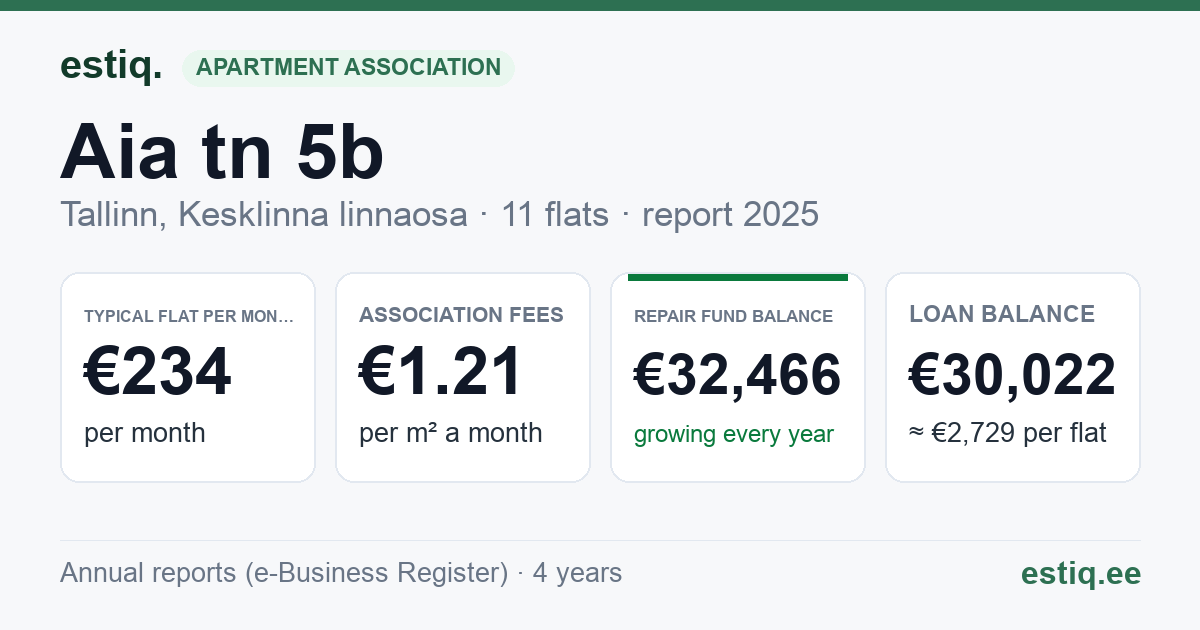Select the APARTMENT ASSOCIATION badge

(x=348, y=67)
